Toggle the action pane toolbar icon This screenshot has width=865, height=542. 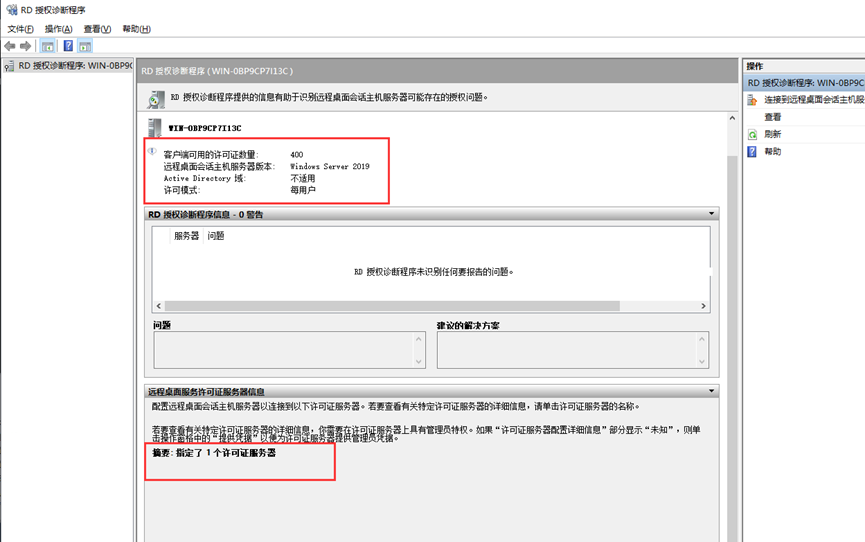pyautogui.click(x=85, y=46)
